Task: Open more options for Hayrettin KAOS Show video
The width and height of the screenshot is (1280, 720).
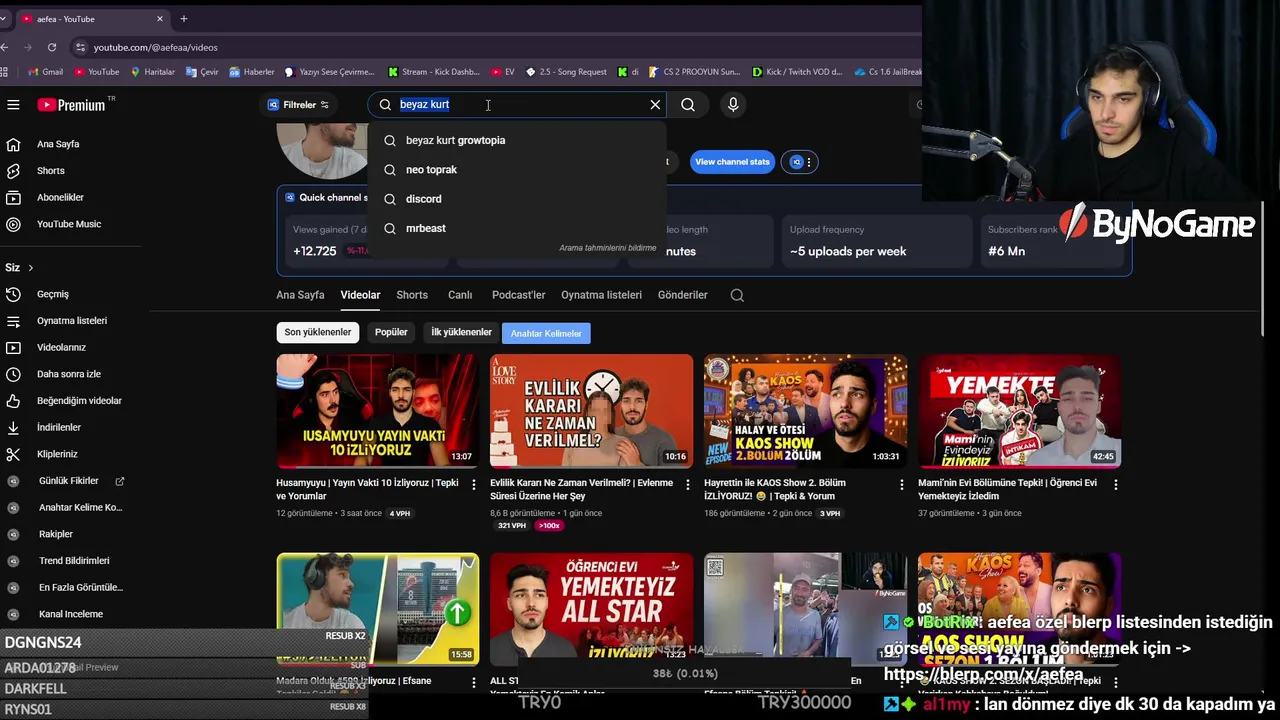Action: point(901,485)
